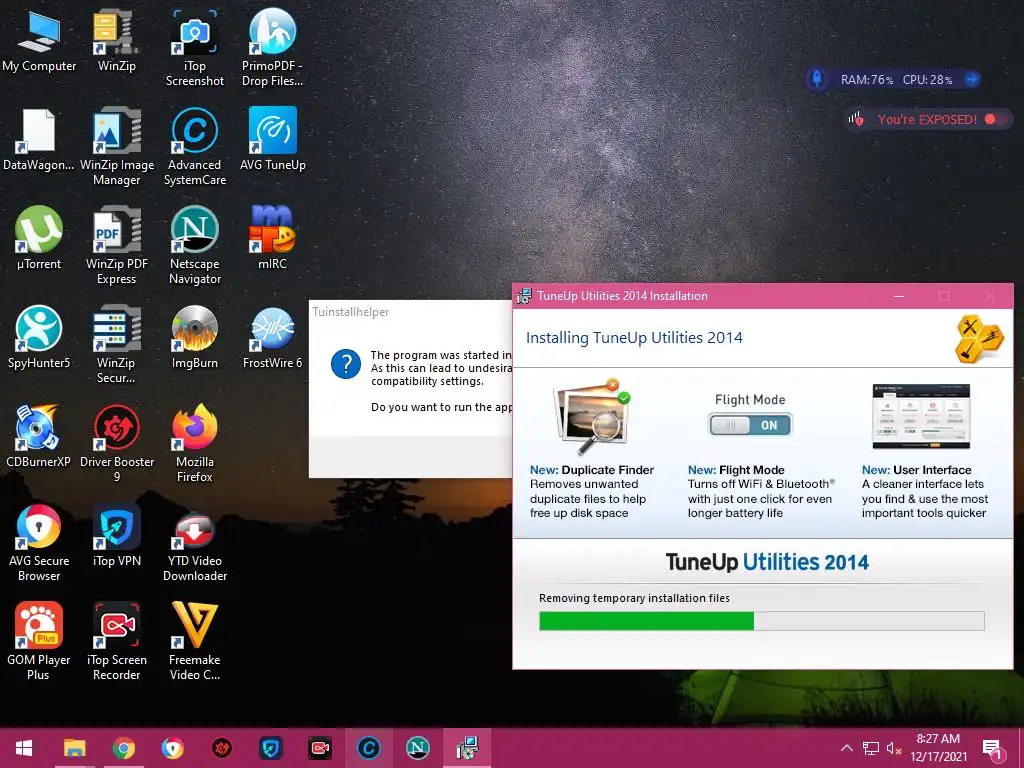Minimize the TuneUp Utilities 2014 Installation window
Image resolution: width=1024 pixels, height=768 pixels.
click(899, 296)
